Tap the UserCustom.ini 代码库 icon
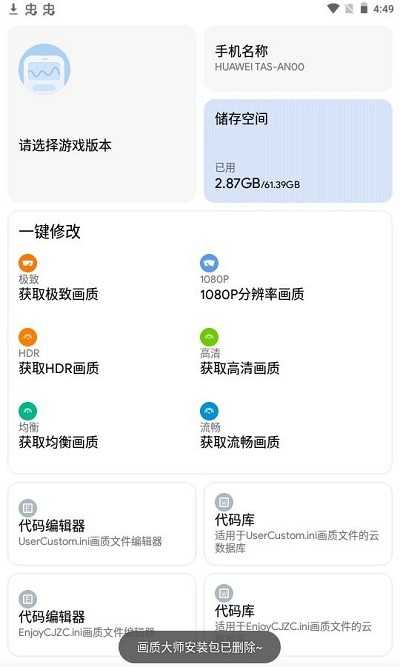400x667 pixels. click(x=224, y=502)
